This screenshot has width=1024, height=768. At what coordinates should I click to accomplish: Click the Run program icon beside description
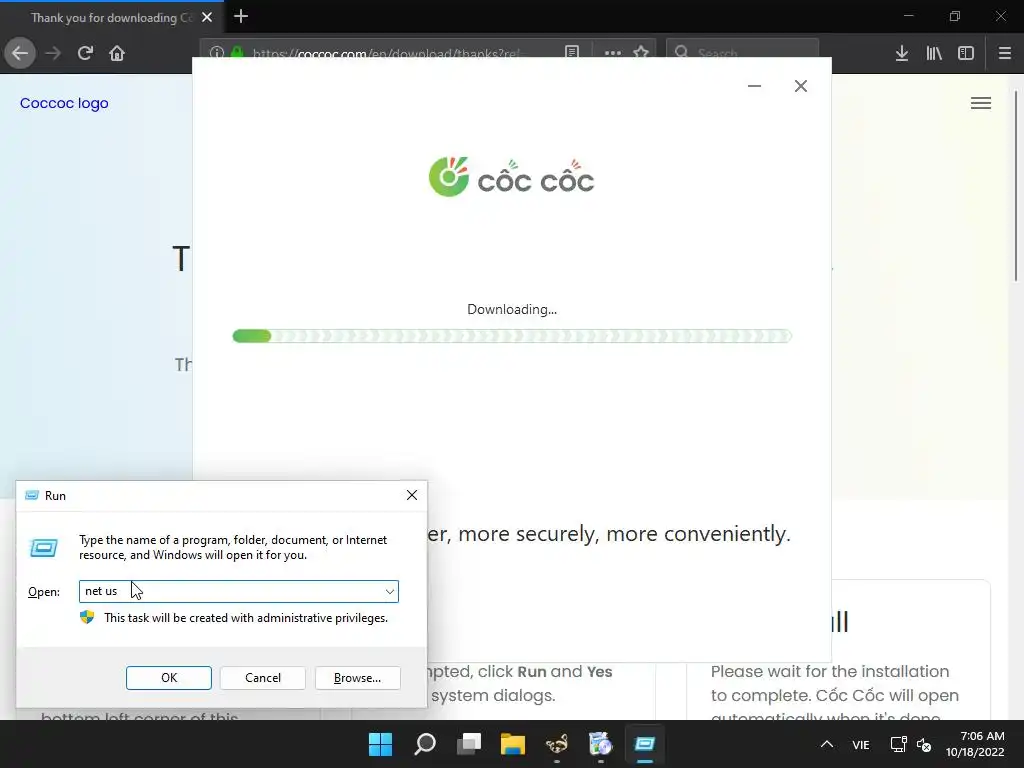click(44, 547)
